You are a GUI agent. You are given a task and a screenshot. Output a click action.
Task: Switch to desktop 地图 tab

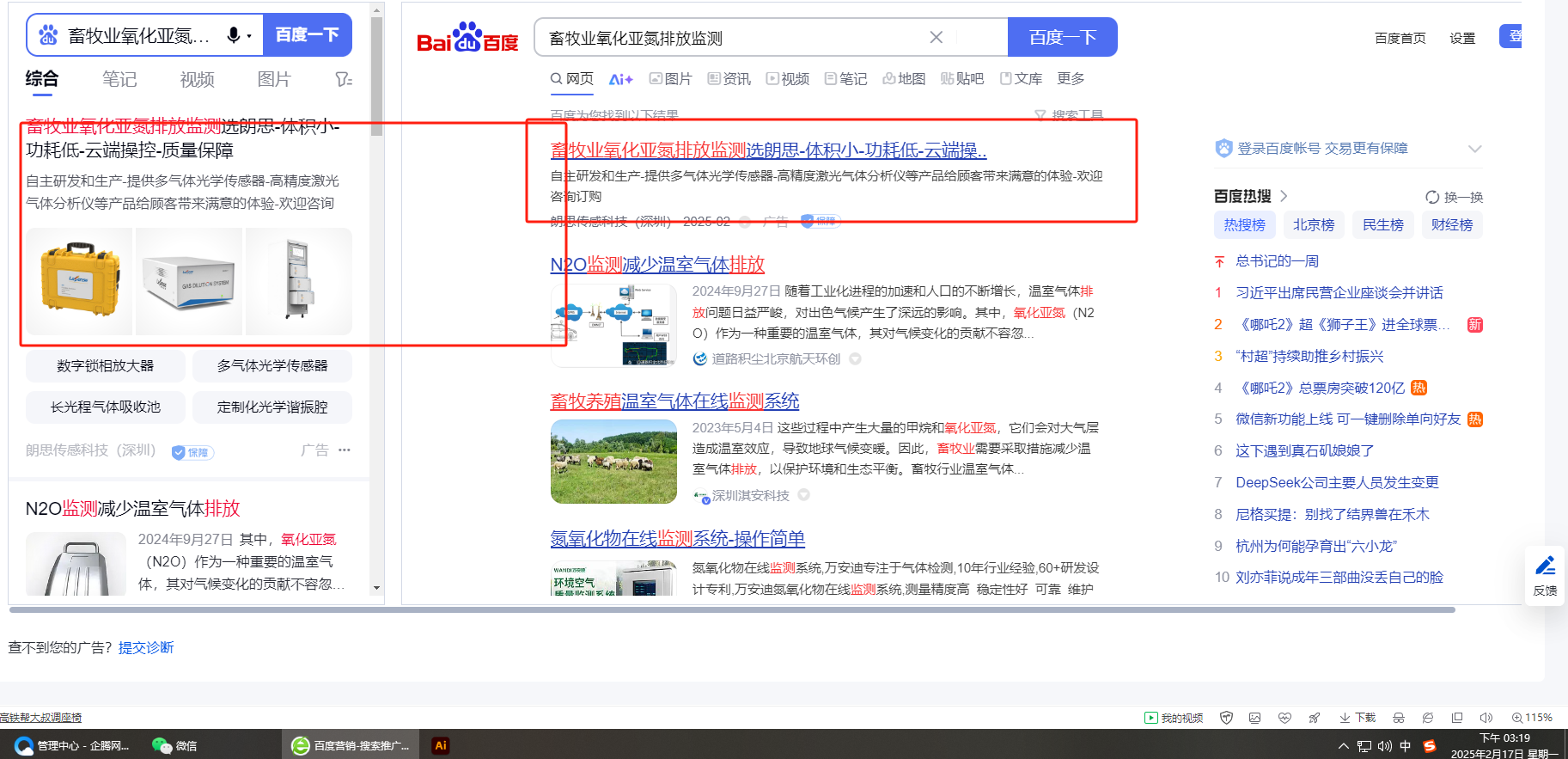(904, 79)
